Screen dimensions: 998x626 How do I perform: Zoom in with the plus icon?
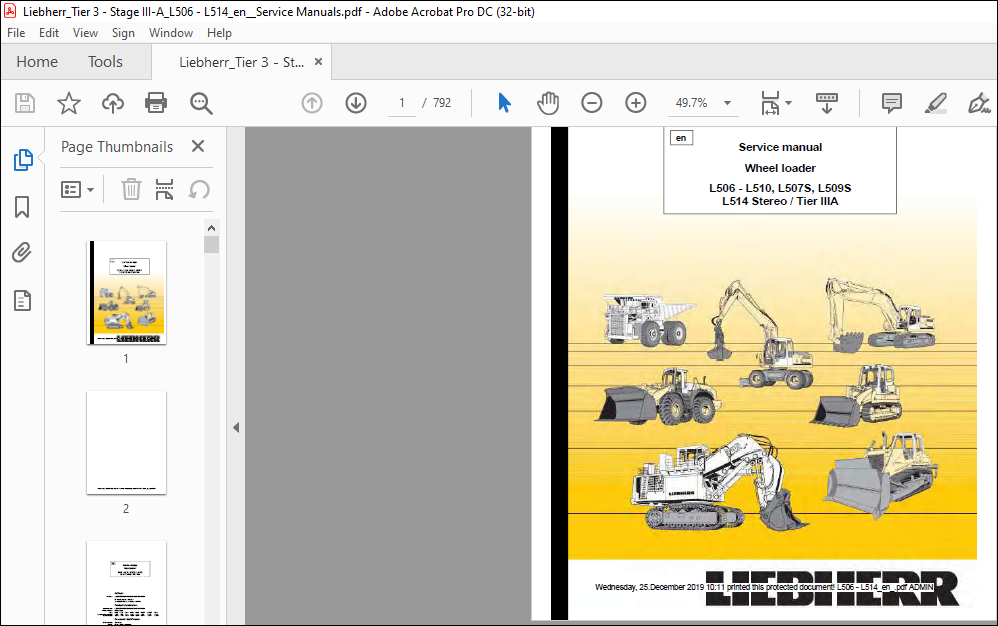(635, 103)
